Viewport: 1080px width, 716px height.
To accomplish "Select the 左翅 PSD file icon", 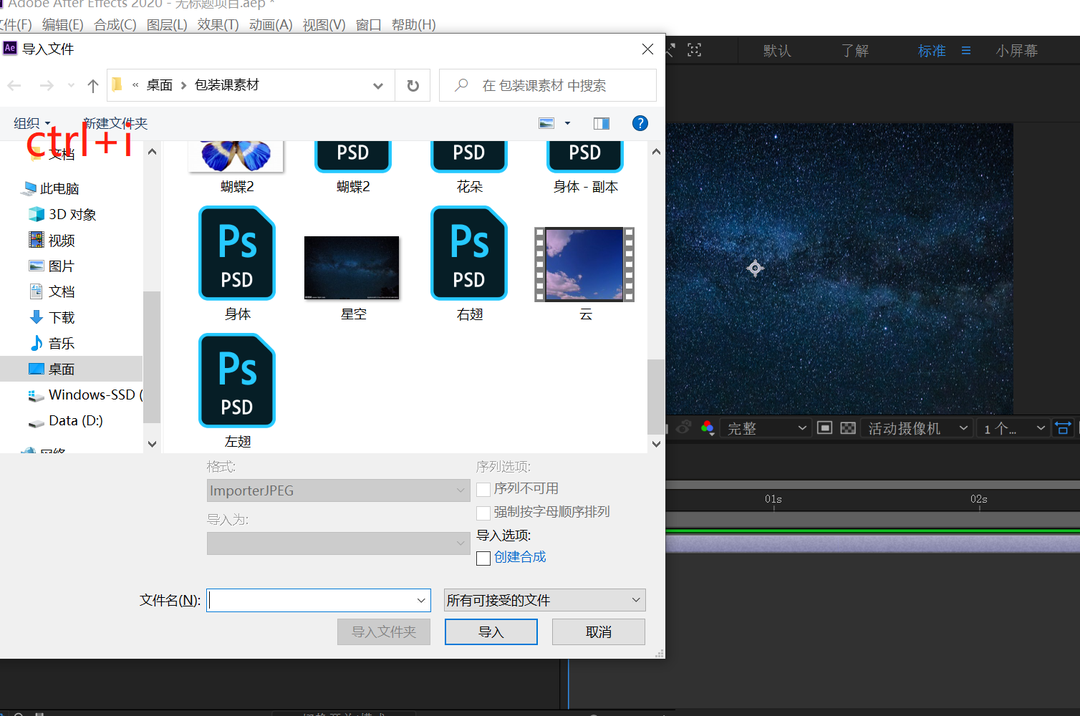I will pyautogui.click(x=237, y=381).
